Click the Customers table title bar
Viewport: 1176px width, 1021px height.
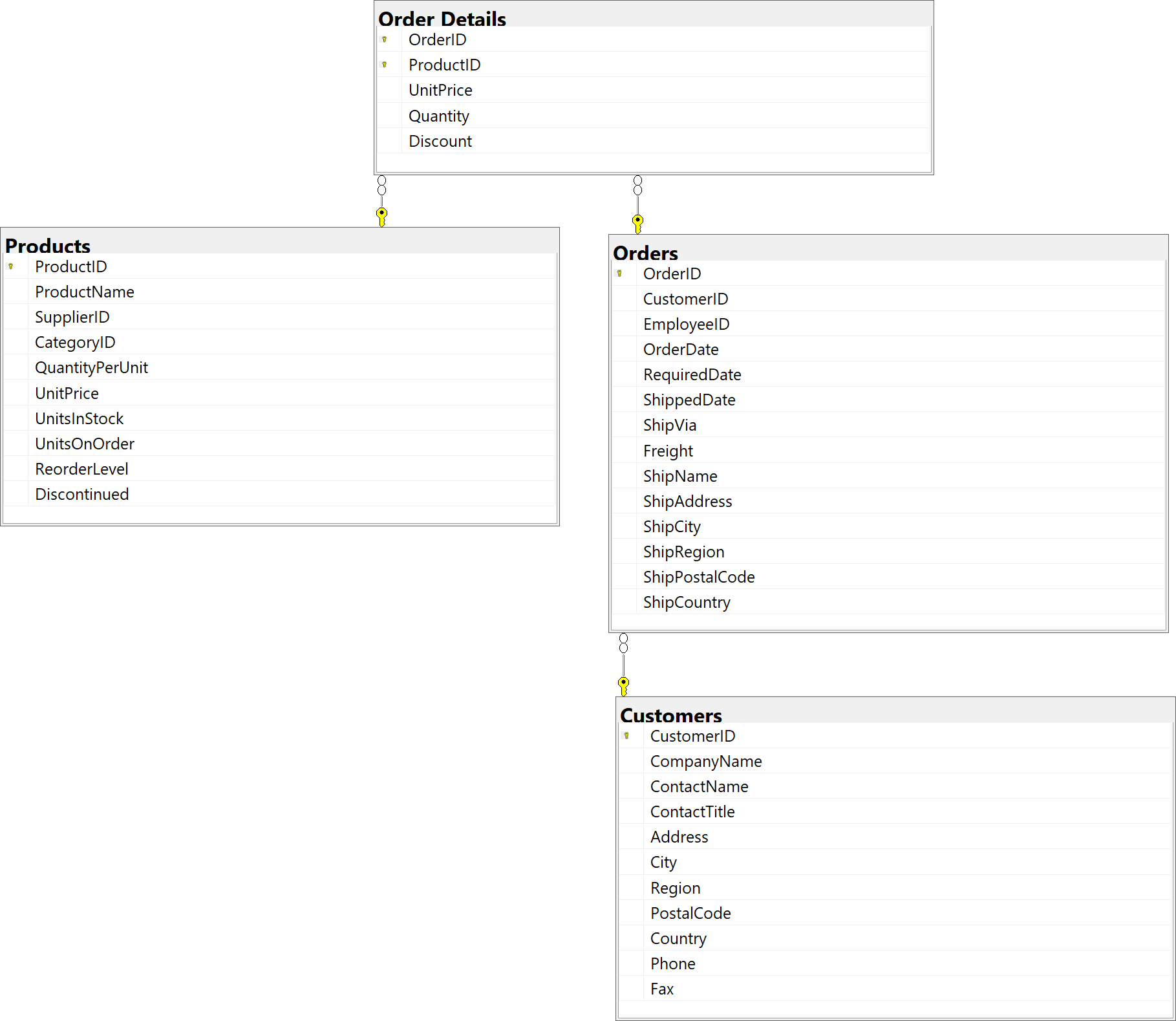point(671,715)
